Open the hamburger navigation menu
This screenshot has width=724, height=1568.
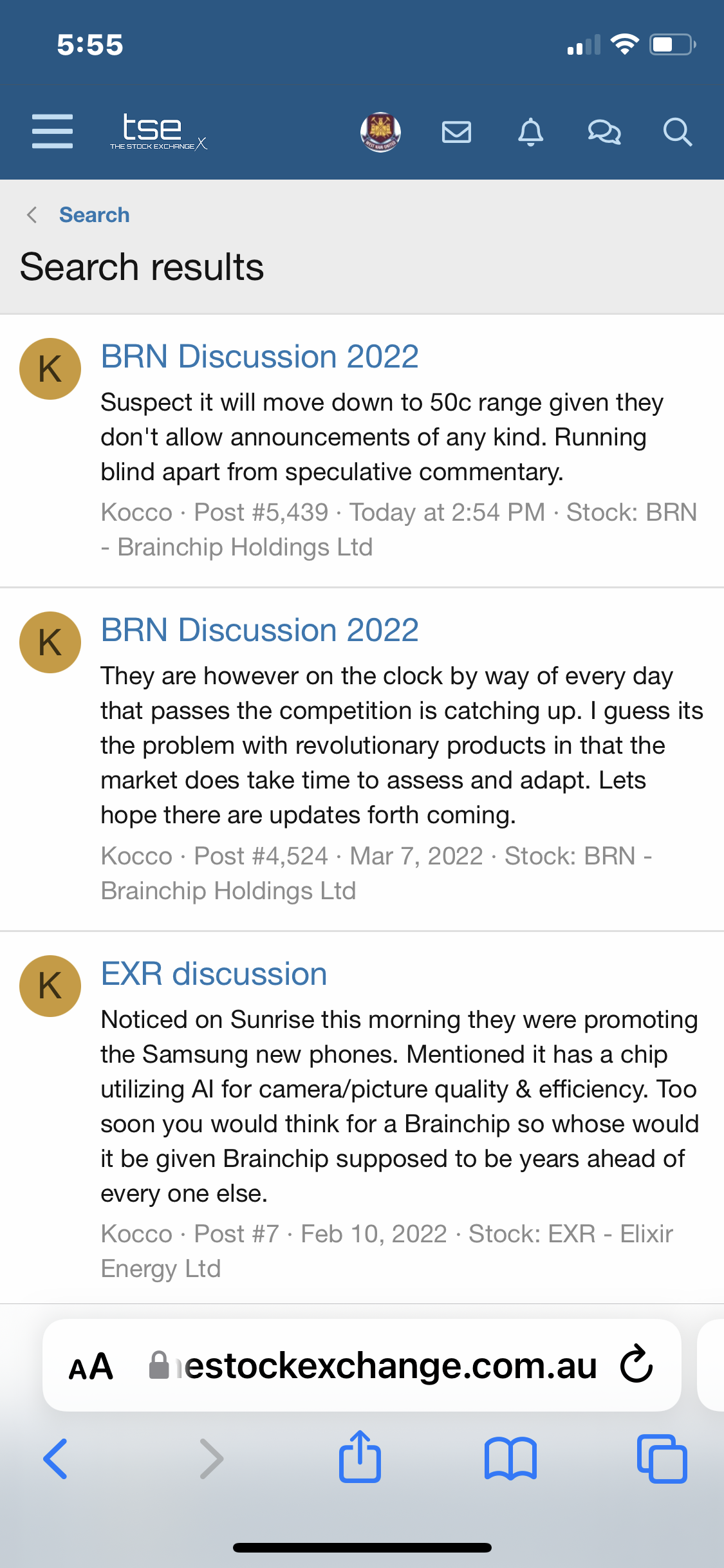tap(52, 131)
